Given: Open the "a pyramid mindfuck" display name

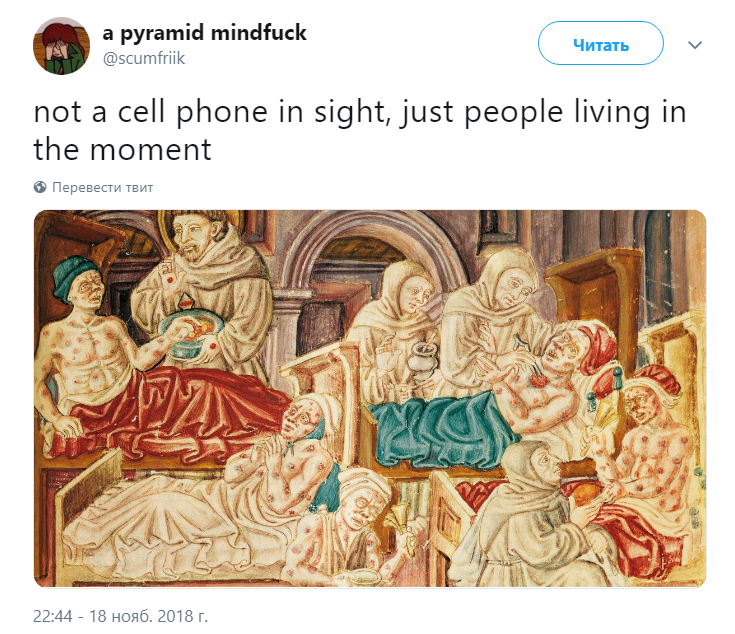Looking at the screenshot, I should click(204, 32).
